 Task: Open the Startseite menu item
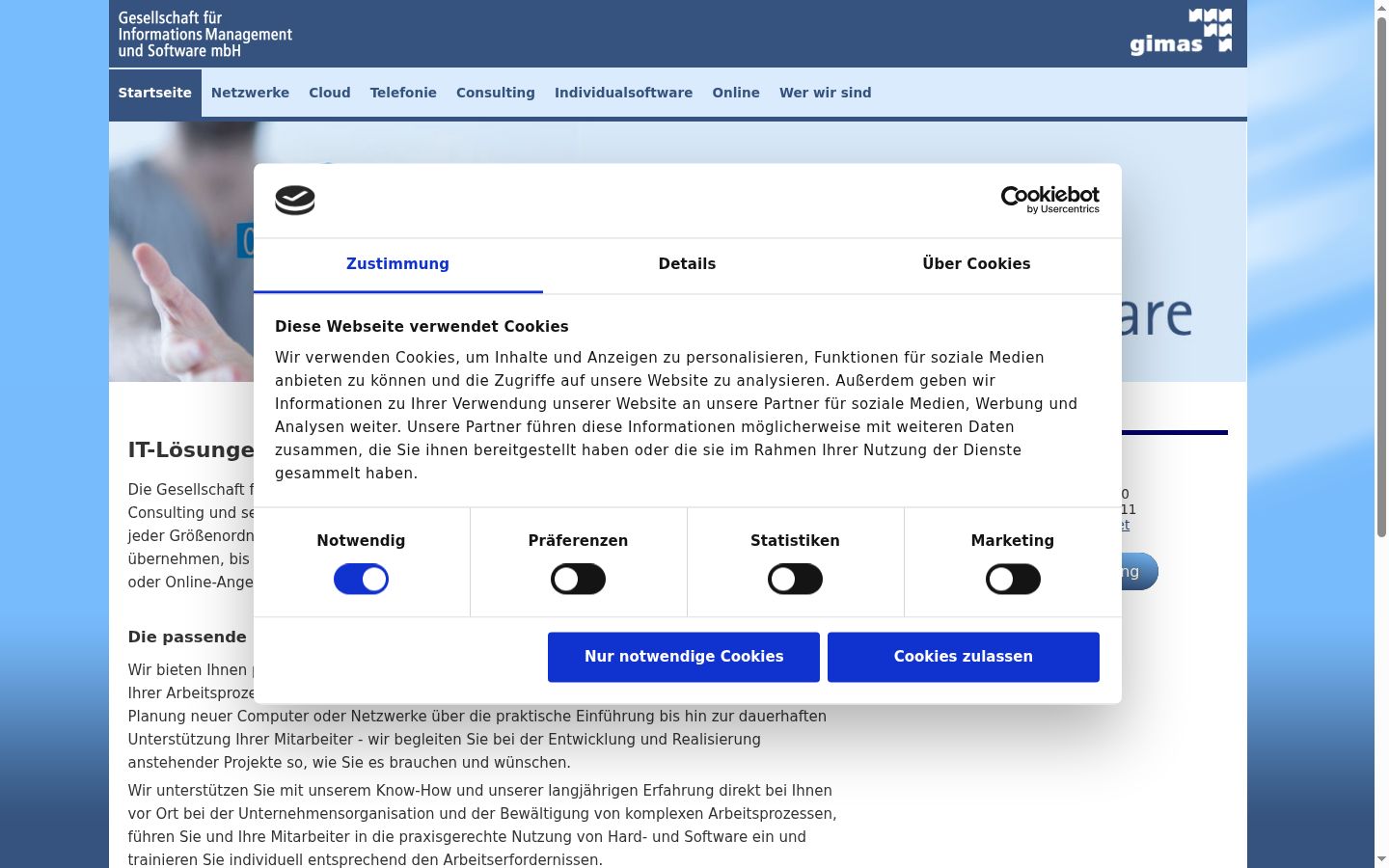click(x=155, y=93)
